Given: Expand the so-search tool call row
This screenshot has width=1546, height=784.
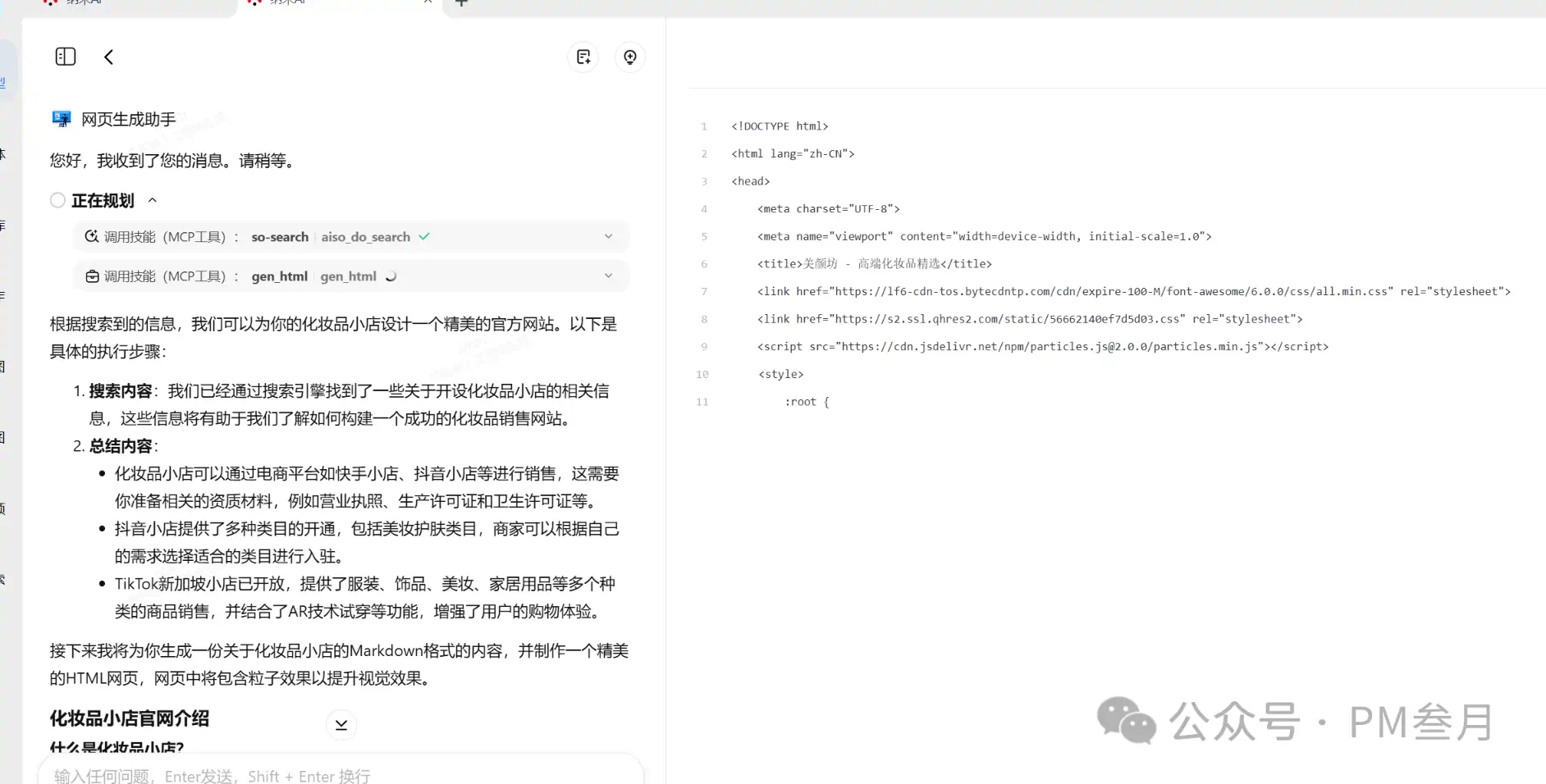Looking at the screenshot, I should (x=351, y=237).
